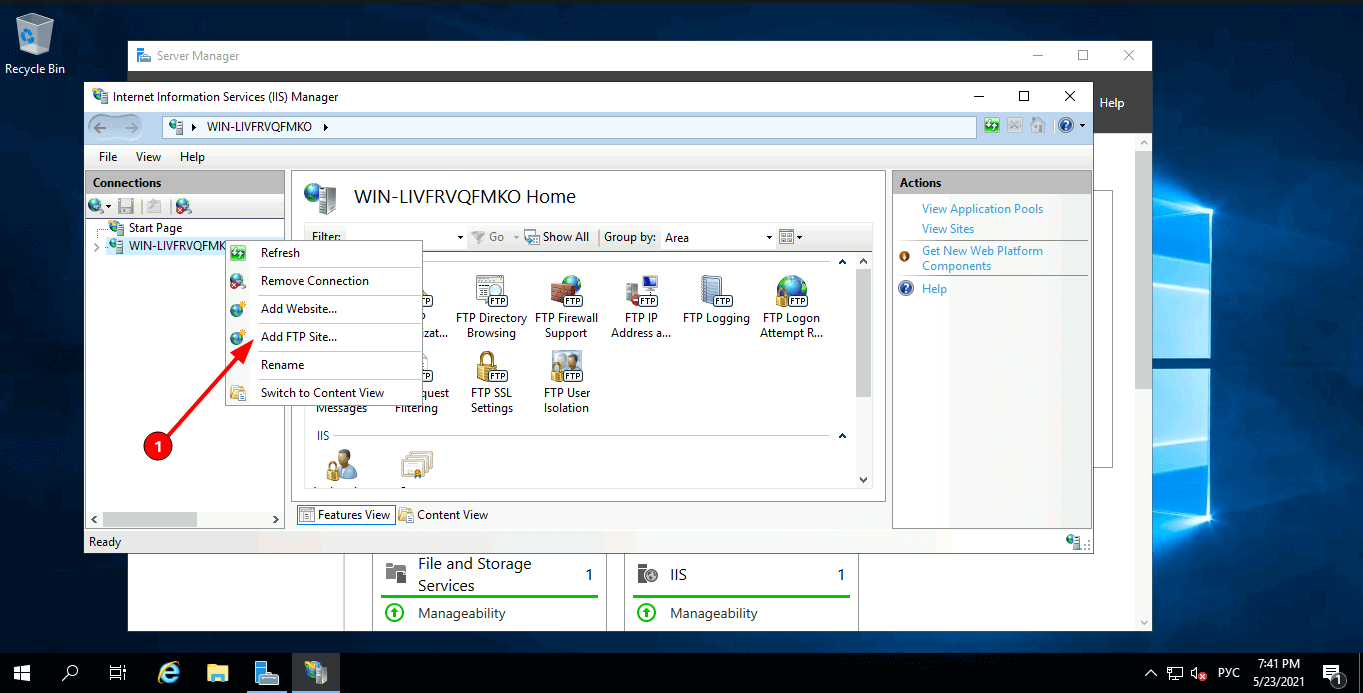Click the Recycle Bin desktop icon
Viewport: 1363px width, 693px height.
(x=35, y=45)
